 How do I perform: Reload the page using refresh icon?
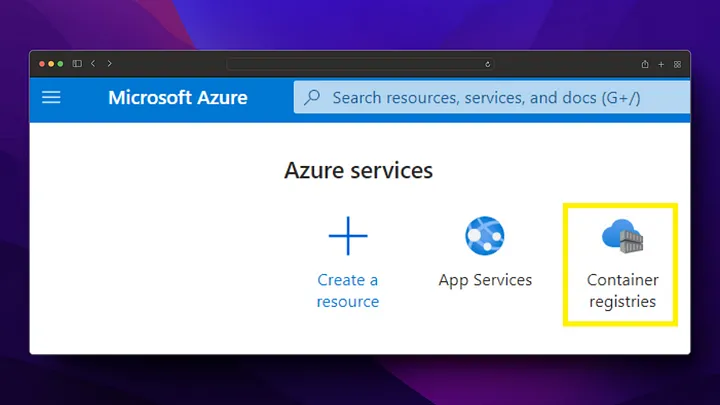pos(488,64)
